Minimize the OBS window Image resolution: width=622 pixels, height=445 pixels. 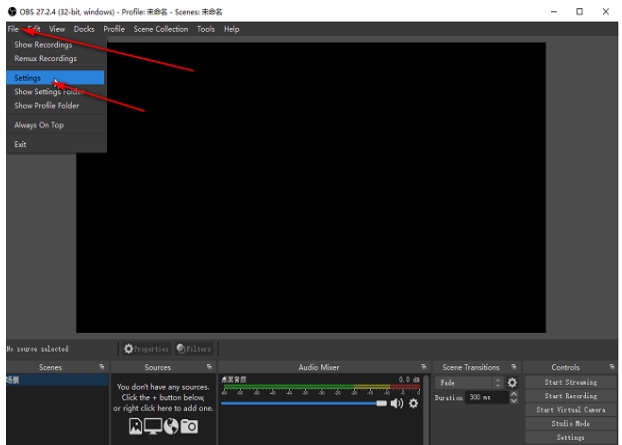coord(554,12)
